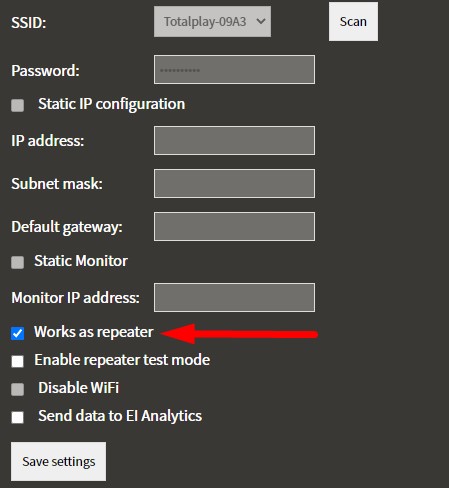Click the Subnet mask input field
Screen dimensions: 449x488
coord(234,183)
